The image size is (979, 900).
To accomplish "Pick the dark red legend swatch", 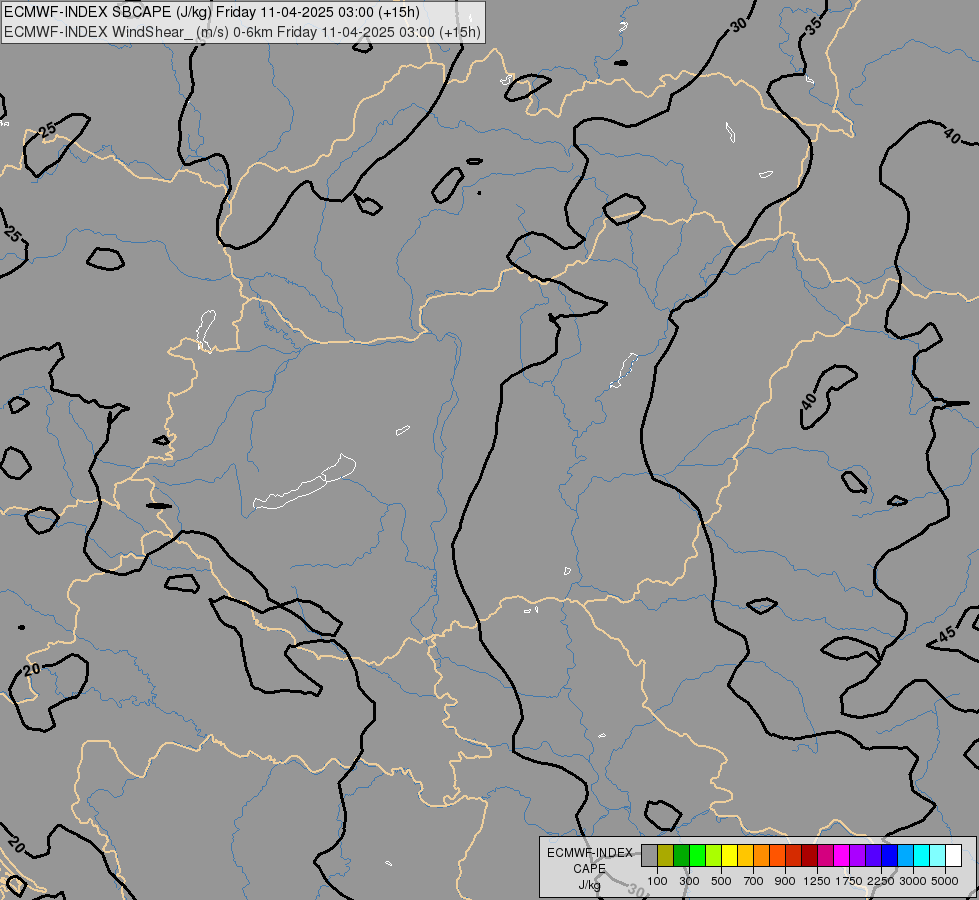I will click(x=809, y=855).
